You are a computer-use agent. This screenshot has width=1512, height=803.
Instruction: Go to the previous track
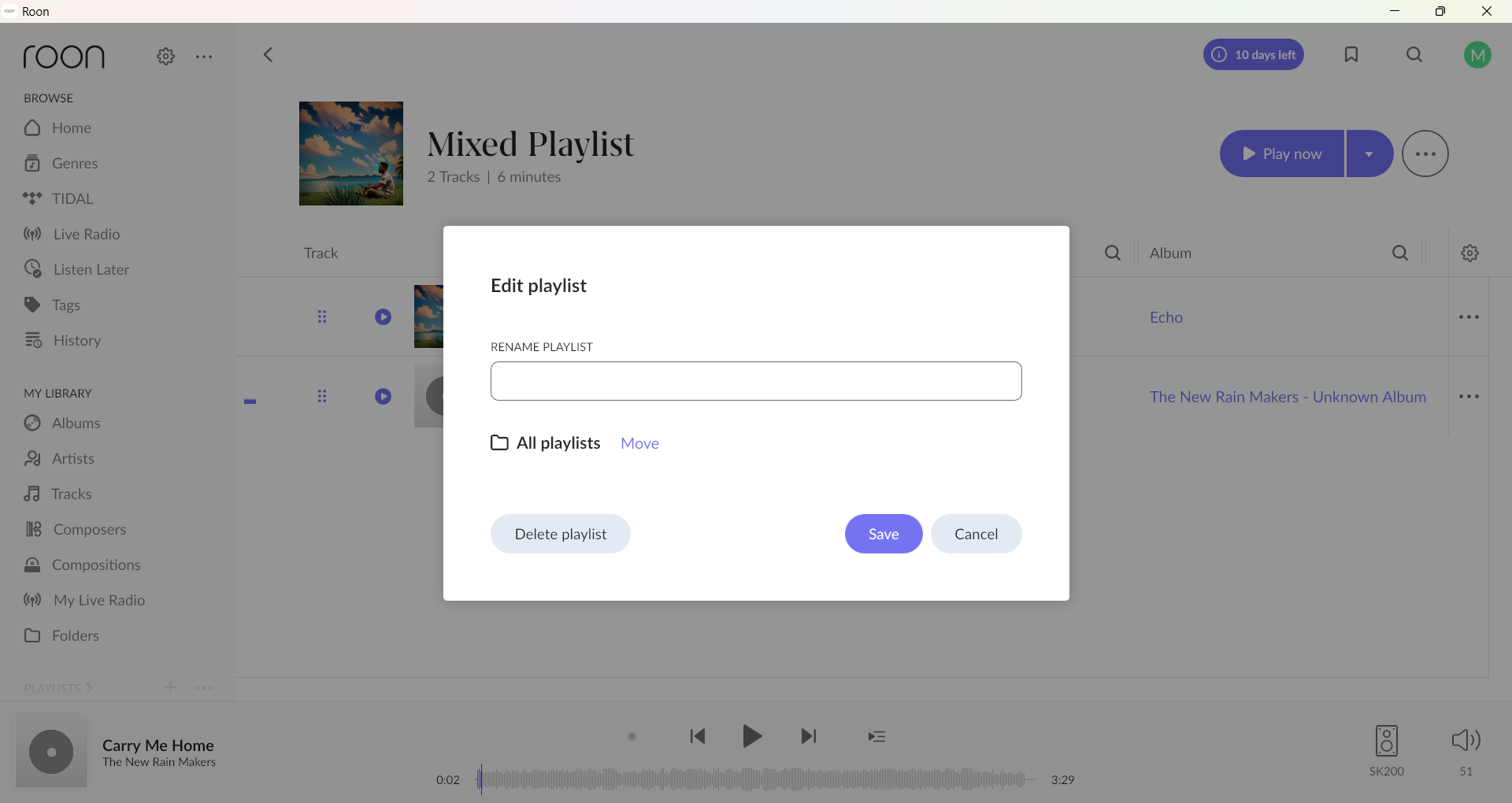(698, 736)
